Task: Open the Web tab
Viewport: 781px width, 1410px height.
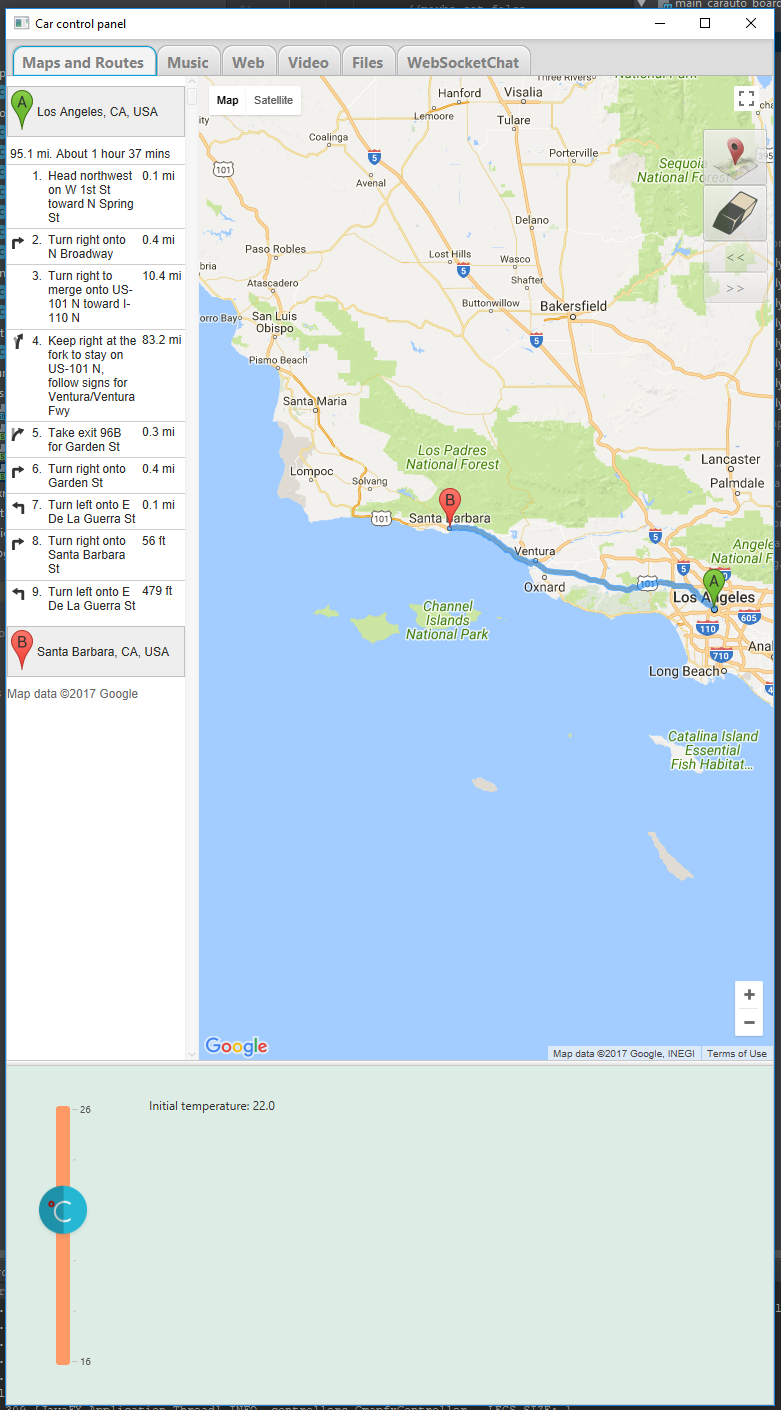Action: [248, 62]
